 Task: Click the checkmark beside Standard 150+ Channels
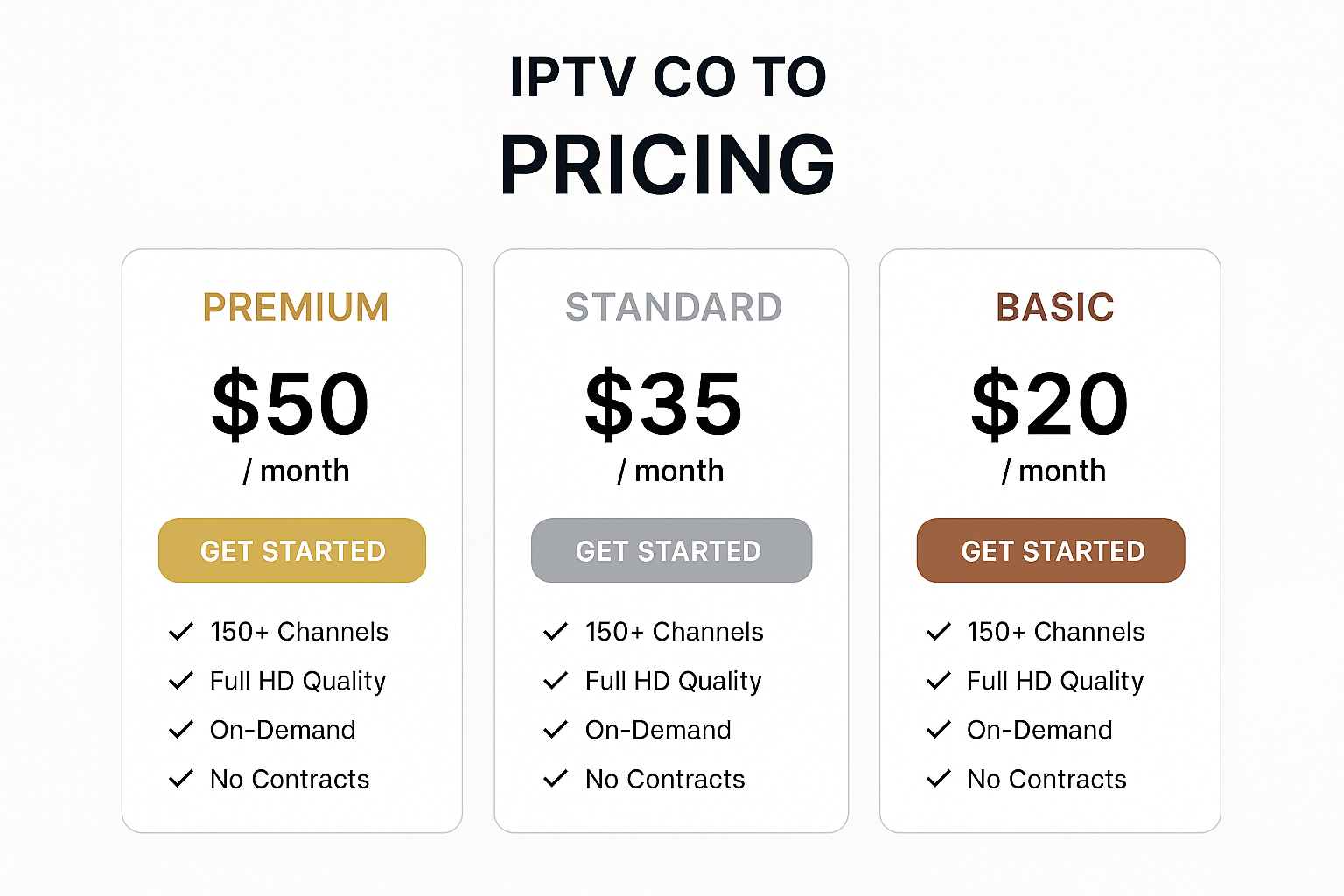coord(556,632)
